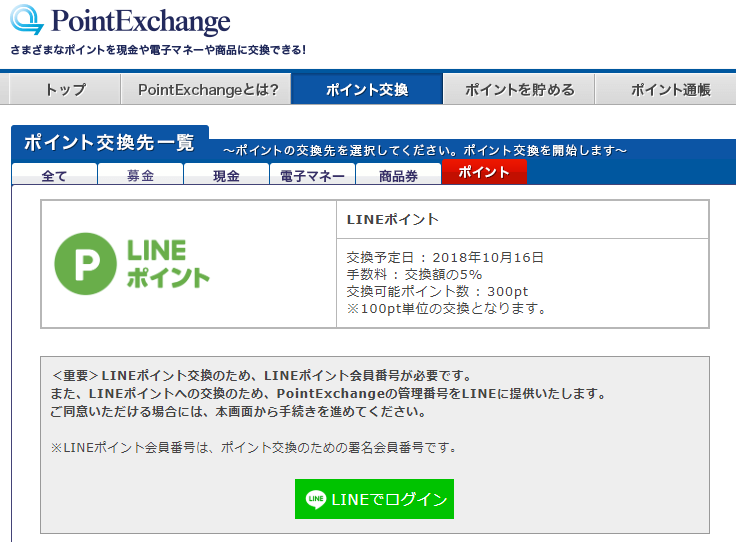The width and height of the screenshot is (736, 542).
Task: Open the トップ navigation menu
Action: [x=65, y=89]
